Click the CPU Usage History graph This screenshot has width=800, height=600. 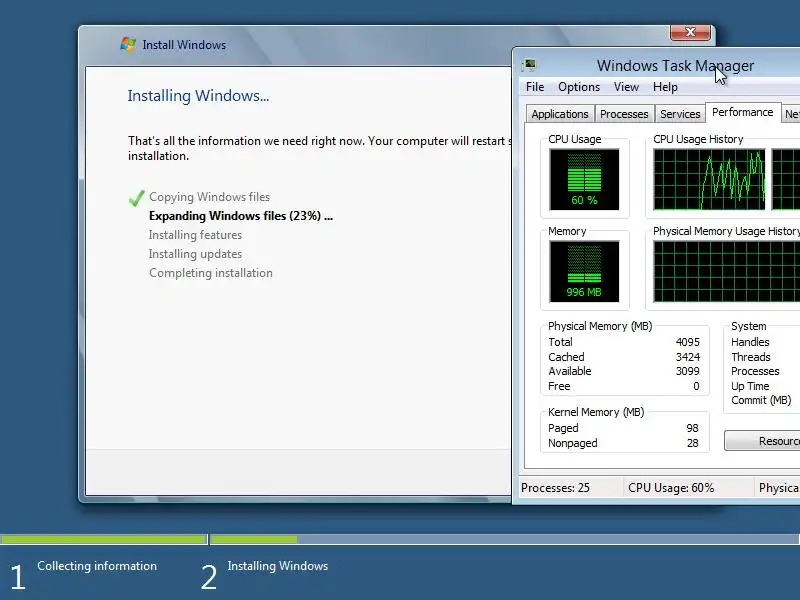click(709, 179)
